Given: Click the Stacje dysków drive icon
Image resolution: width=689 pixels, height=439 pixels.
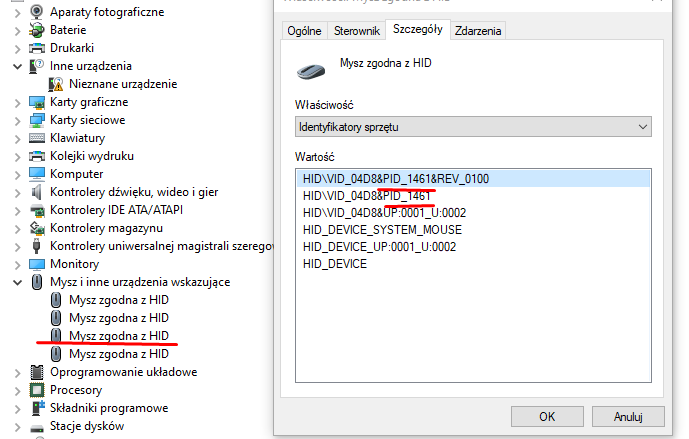Looking at the screenshot, I should coord(38,426).
